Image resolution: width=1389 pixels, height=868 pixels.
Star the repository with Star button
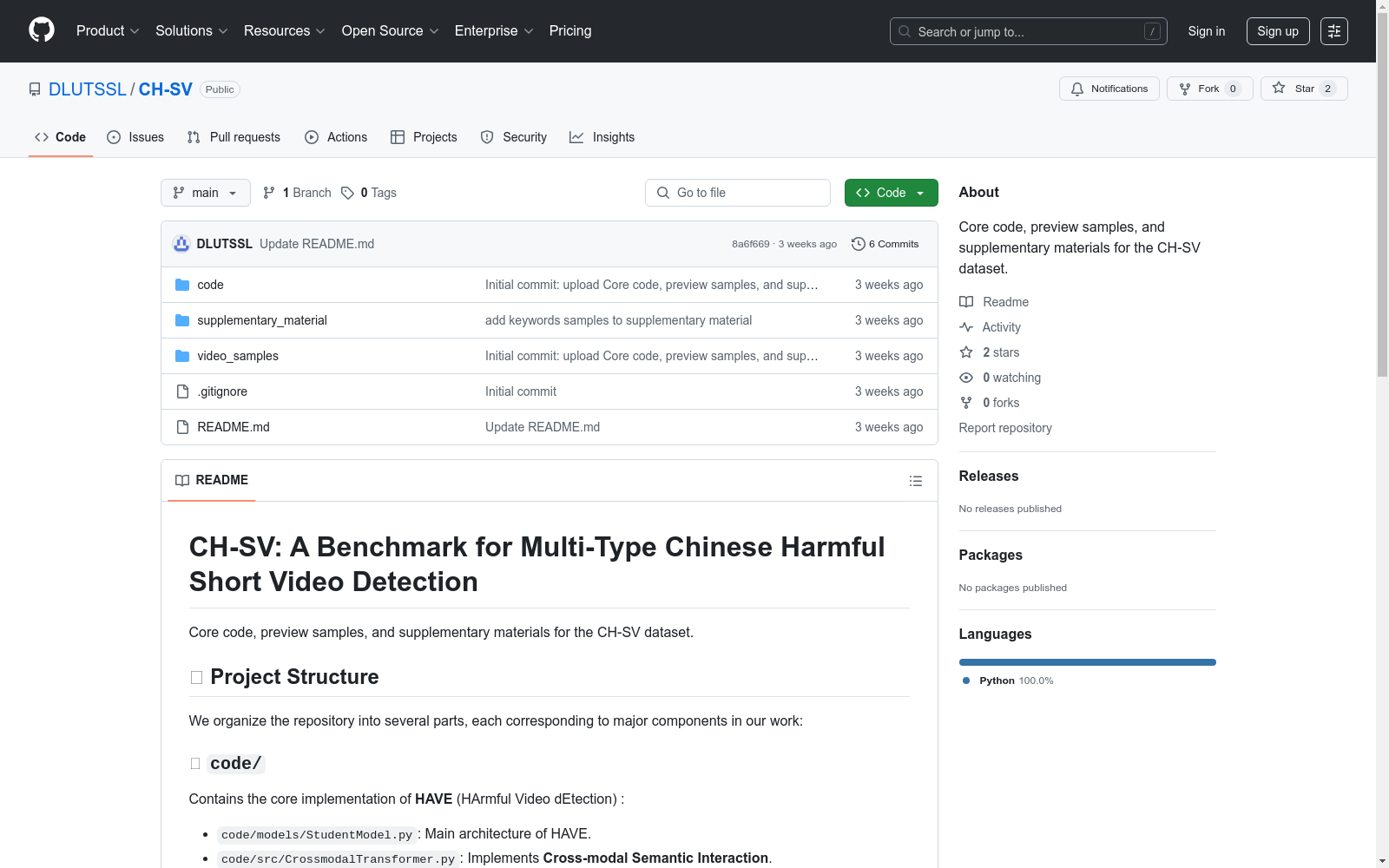point(1304,89)
